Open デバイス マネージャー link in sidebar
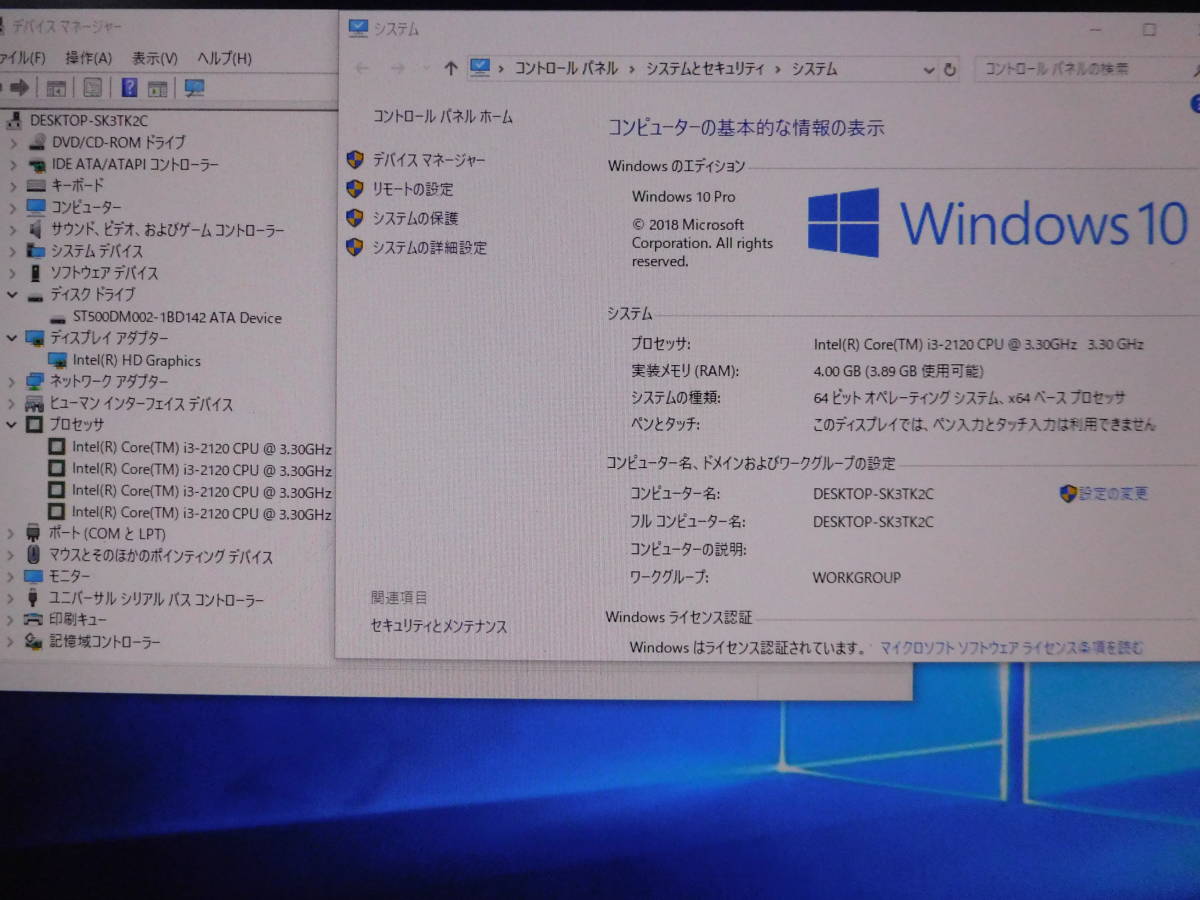Viewport: 1200px width, 900px height. click(429, 160)
